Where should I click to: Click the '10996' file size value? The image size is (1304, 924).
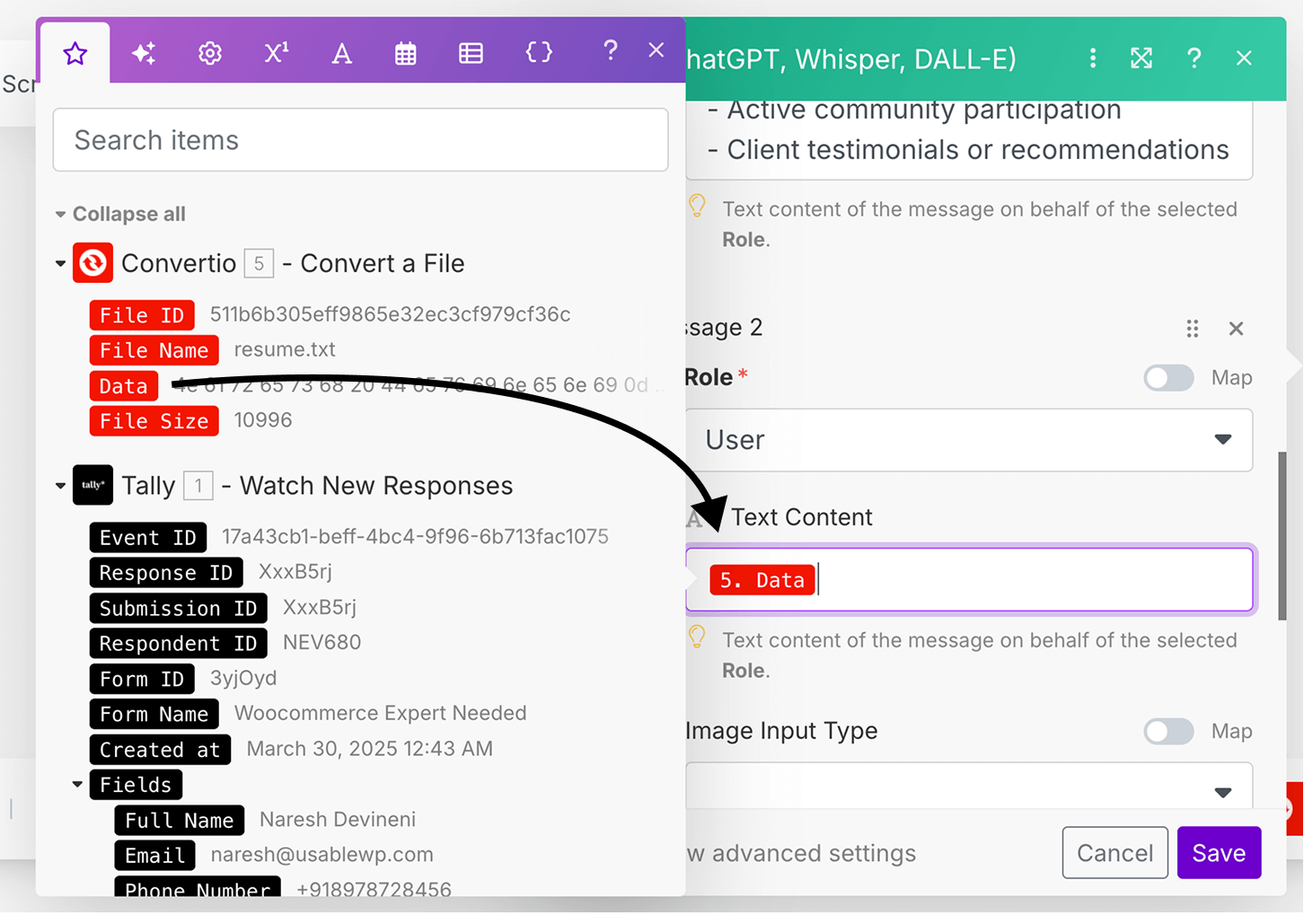[x=263, y=420]
